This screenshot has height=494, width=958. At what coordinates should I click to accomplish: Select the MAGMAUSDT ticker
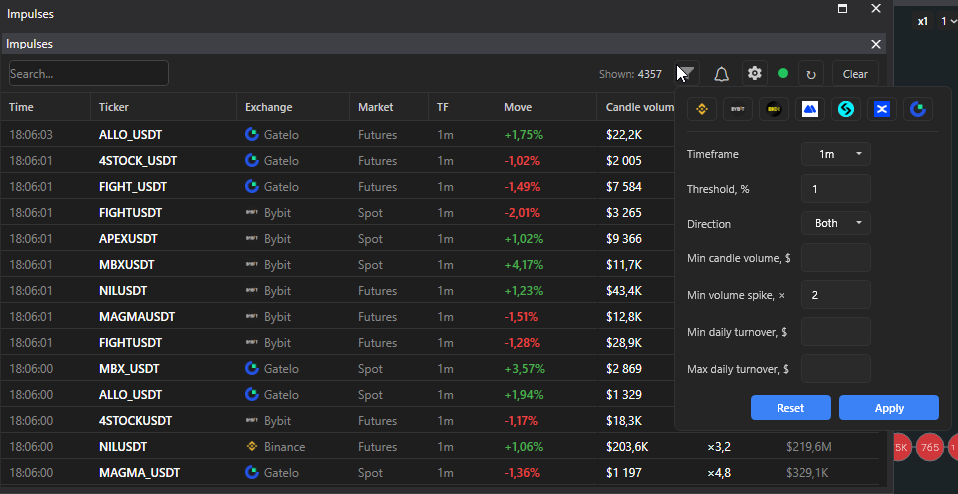click(x=137, y=316)
